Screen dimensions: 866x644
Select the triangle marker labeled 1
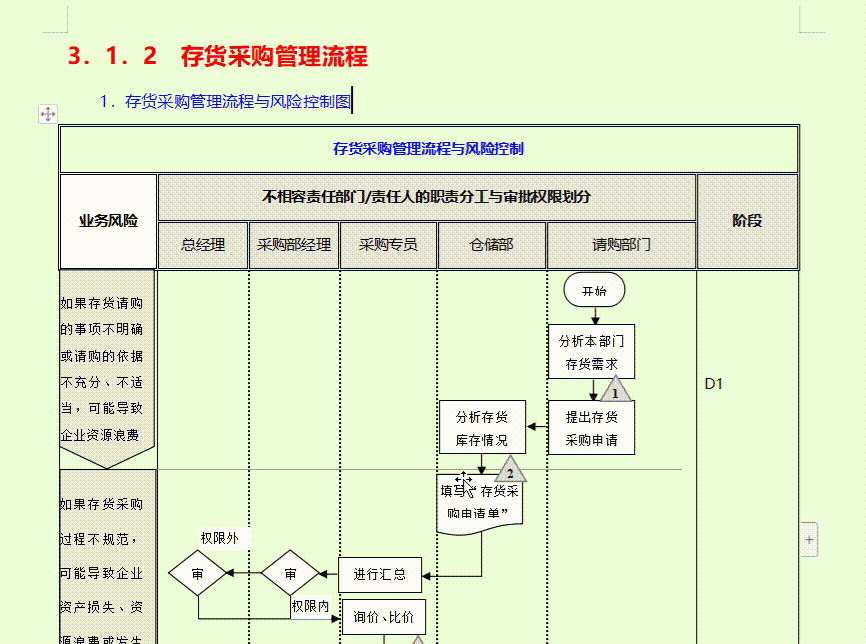[615, 389]
